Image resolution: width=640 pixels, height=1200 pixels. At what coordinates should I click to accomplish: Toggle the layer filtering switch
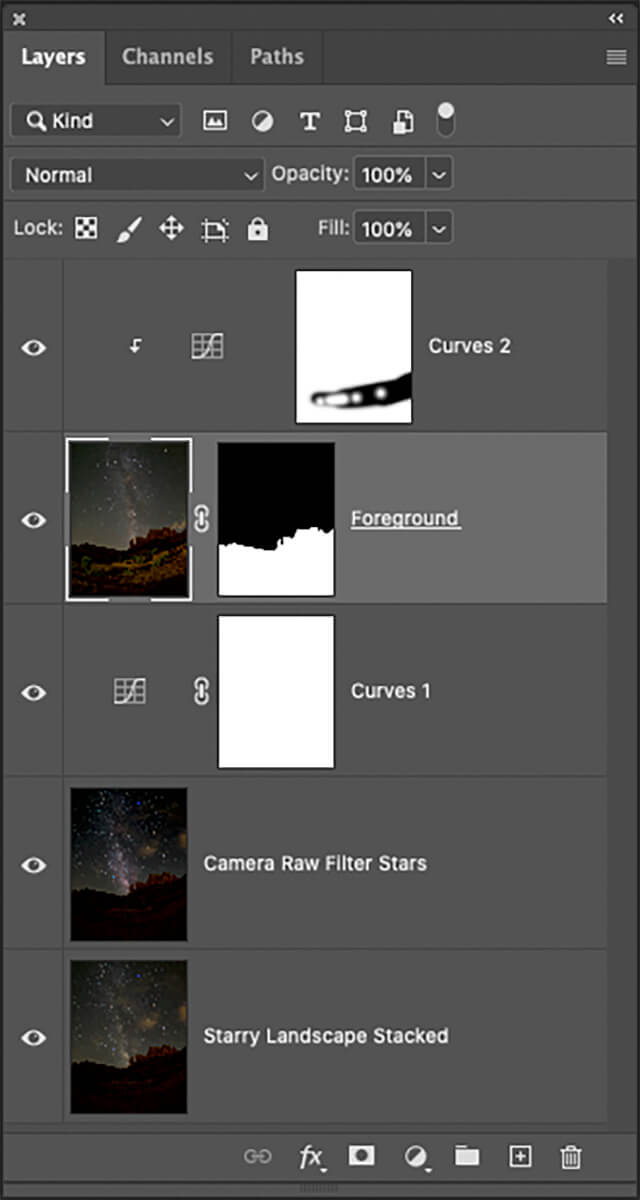coord(446,120)
